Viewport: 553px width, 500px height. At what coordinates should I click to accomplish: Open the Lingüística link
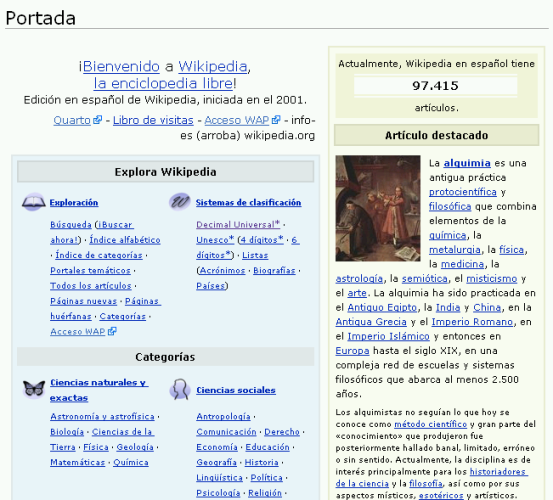coord(219,478)
